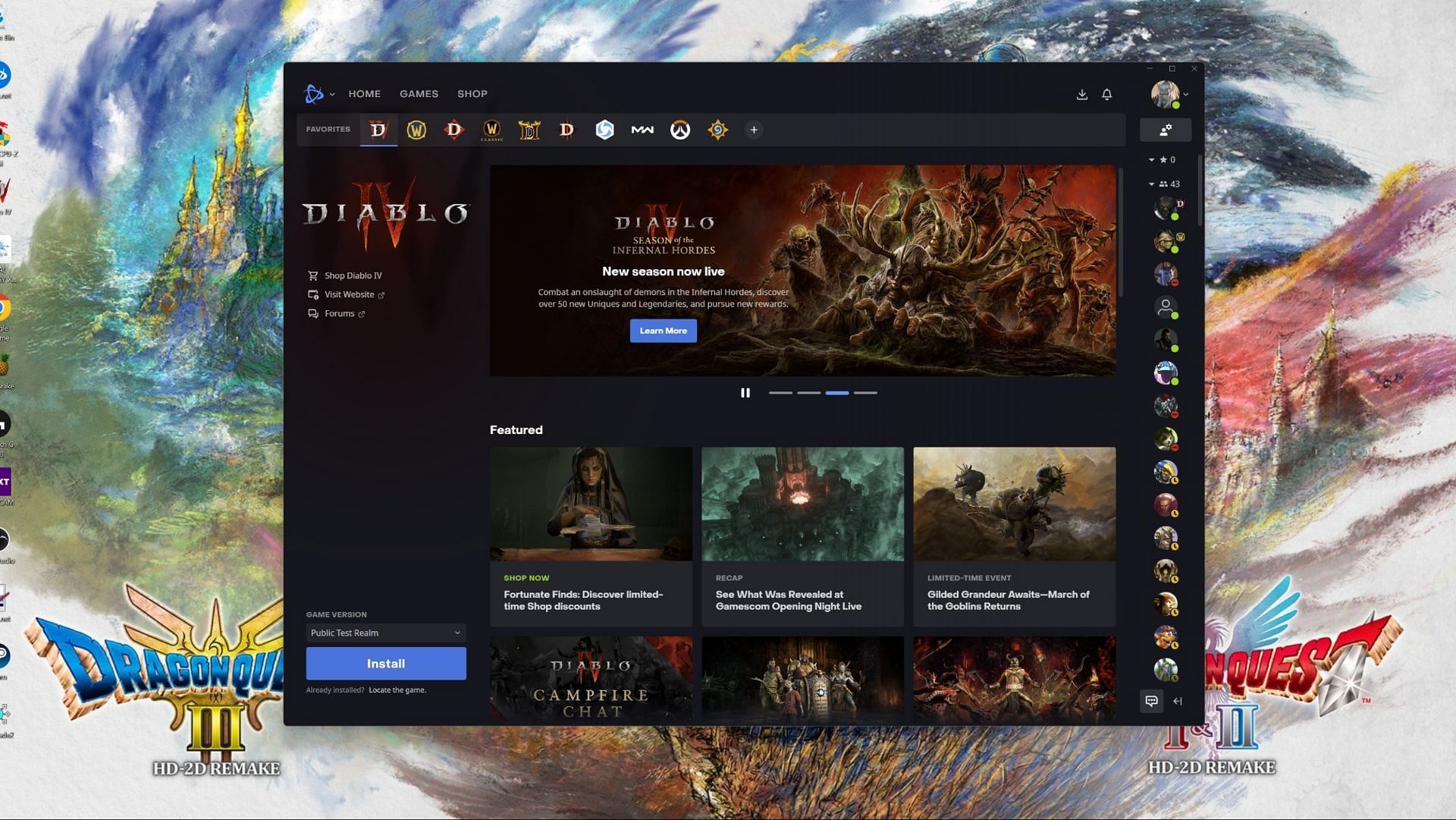1456x820 pixels.
Task: Open the GAMES tab
Action: click(419, 94)
